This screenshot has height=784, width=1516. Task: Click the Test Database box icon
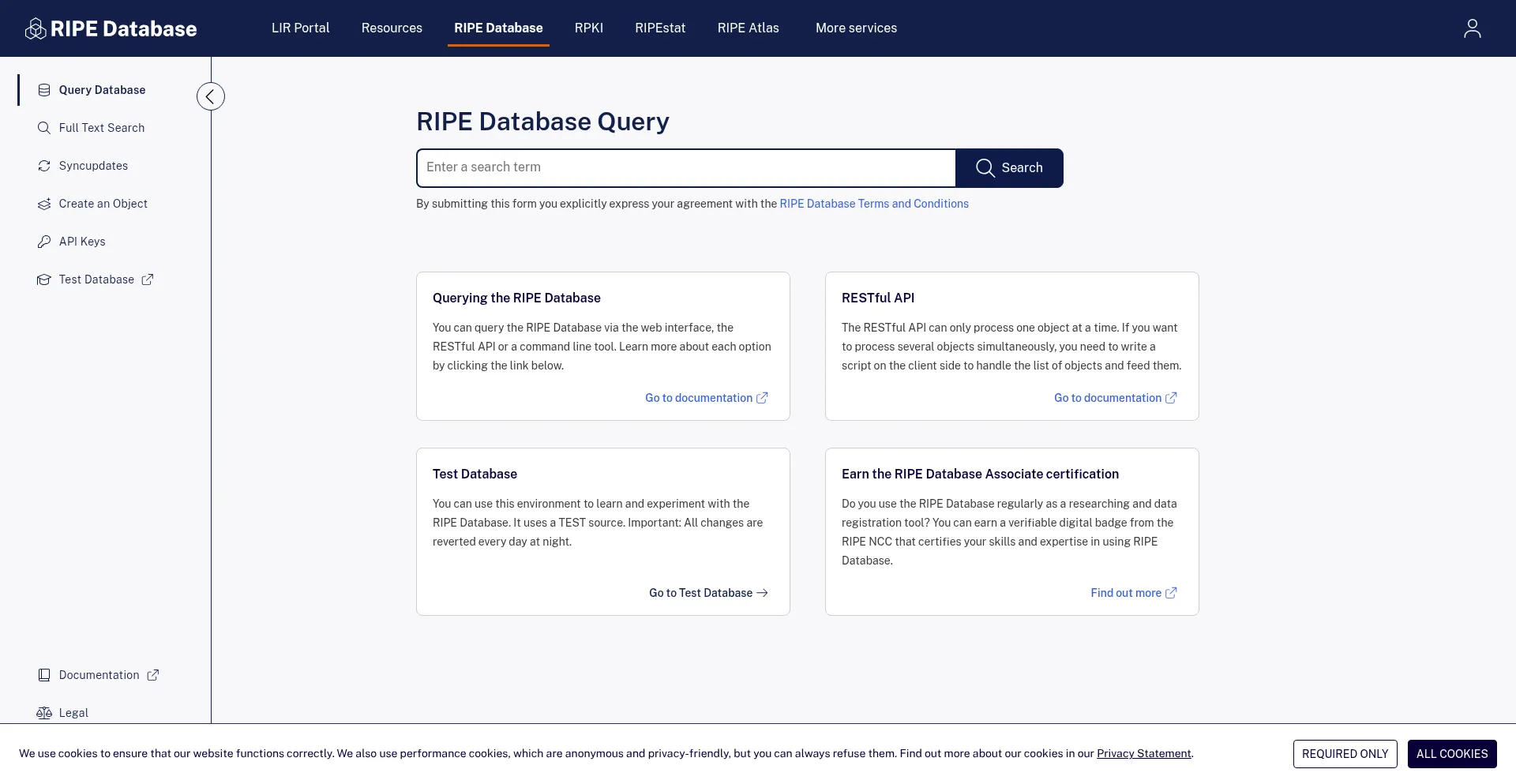point(44,279)
